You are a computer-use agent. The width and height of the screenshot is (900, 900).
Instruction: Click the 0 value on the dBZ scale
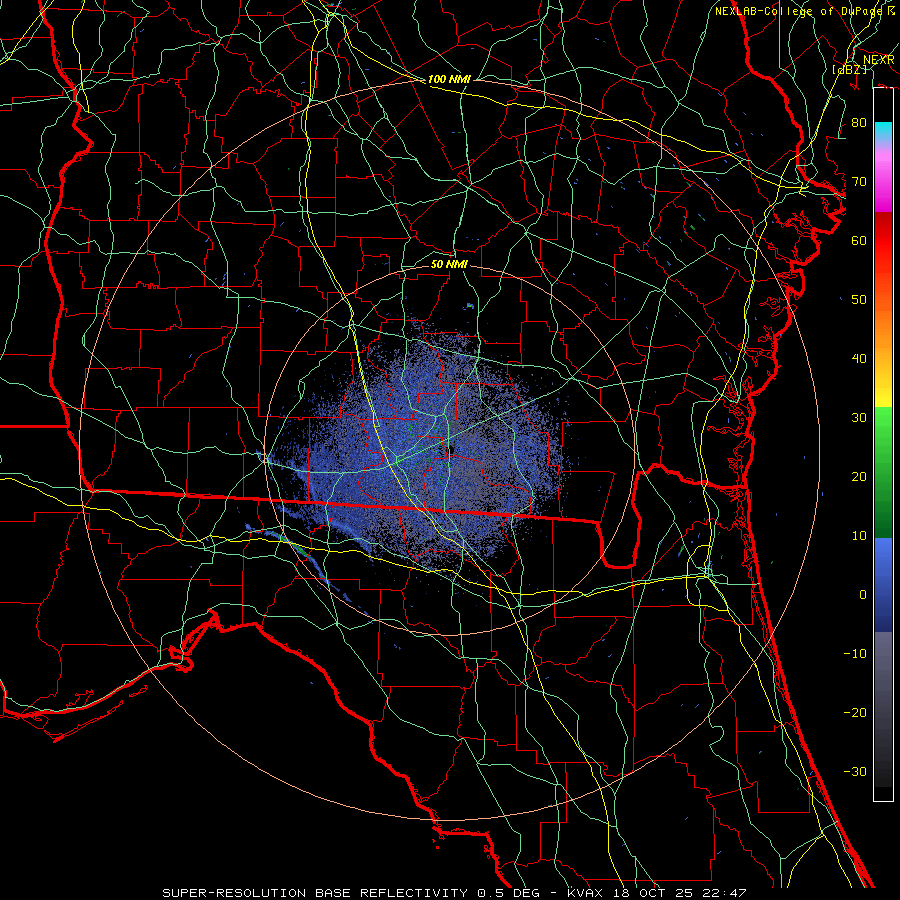click(x=863, y=595)
